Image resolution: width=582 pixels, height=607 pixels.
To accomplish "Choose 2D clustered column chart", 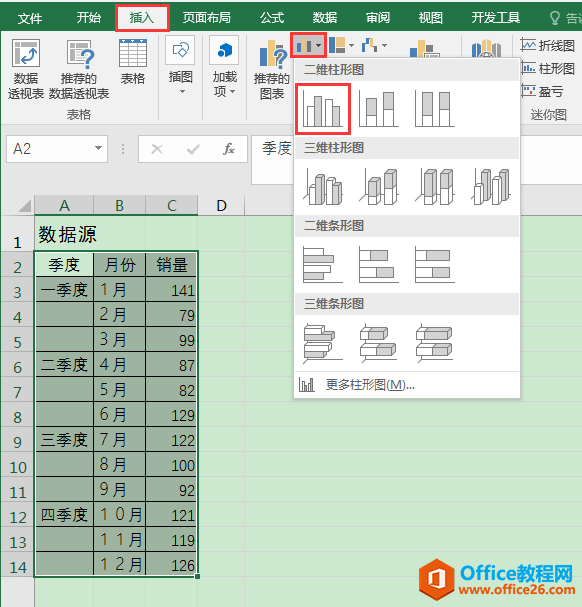I will 323,109.
